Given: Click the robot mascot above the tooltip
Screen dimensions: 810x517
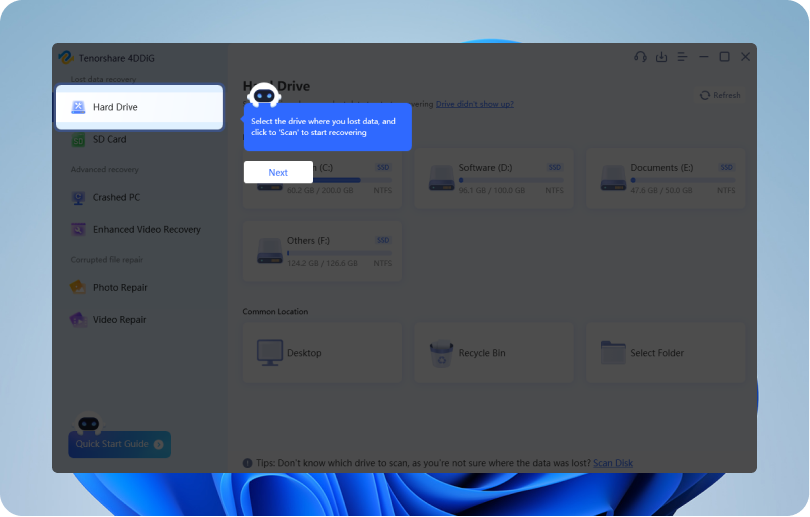Looking at the screenshot, I should pos(264,95).
